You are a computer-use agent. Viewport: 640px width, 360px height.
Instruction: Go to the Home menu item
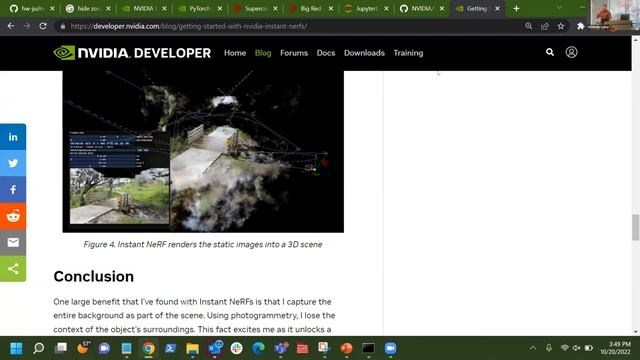point(235,53)
